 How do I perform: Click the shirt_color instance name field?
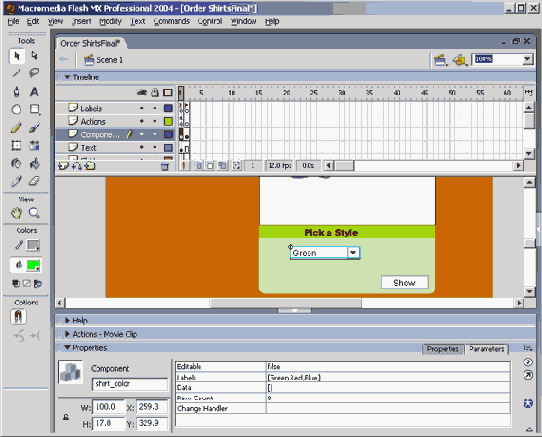pos(130,384)
